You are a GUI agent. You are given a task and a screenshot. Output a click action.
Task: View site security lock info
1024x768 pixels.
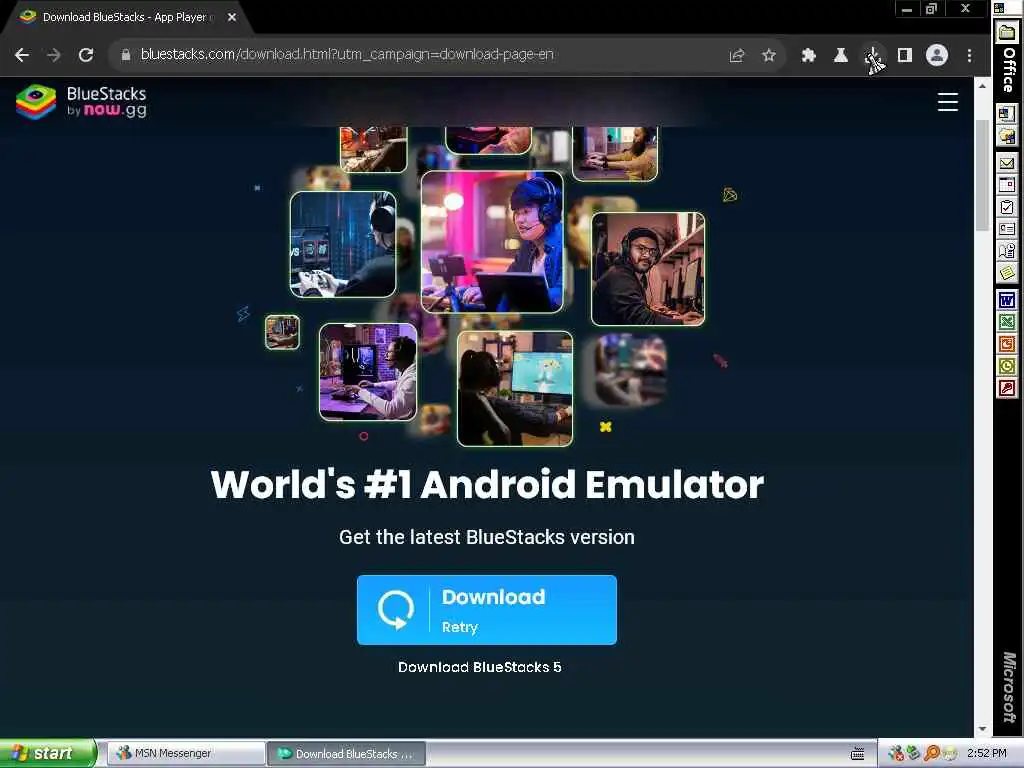[x=126, y=55]
